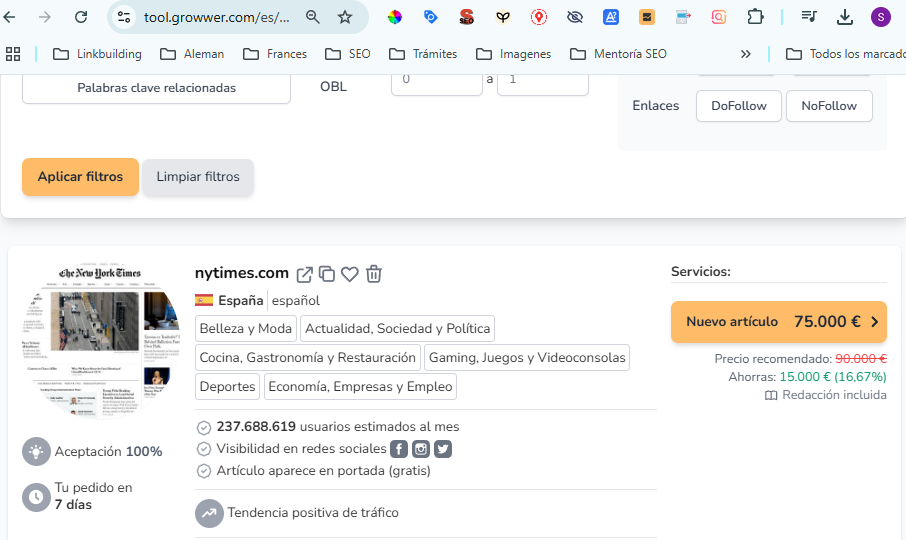Bookmark this page with the star icon
The height and width of the screenshot is (540, 906).
click(x=345, y=17)
